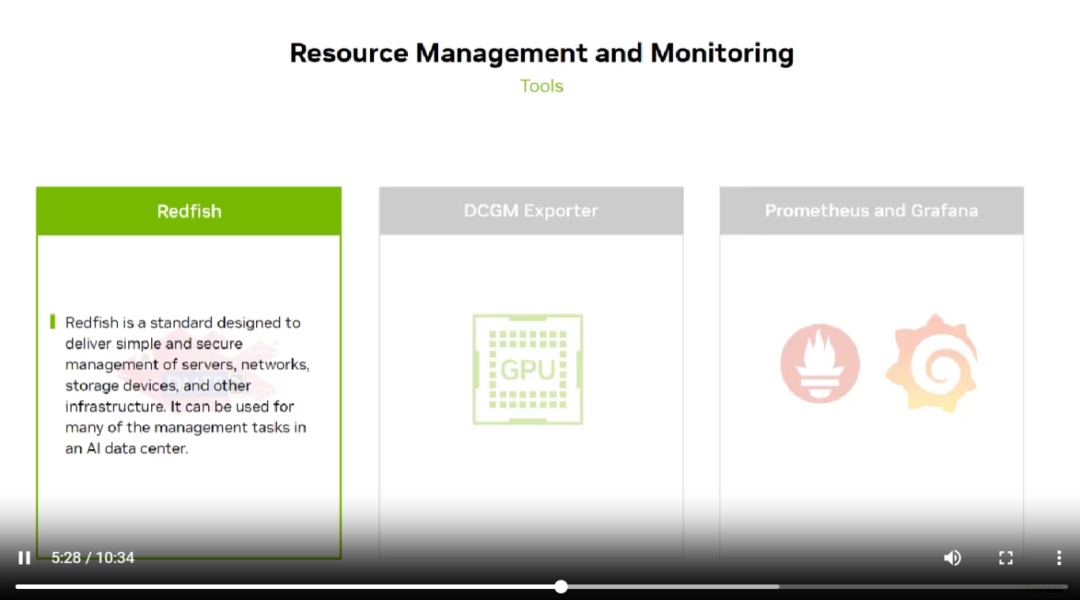The height and width of the screenshot is (600, 1080).
Task: Click the green Tools subtitle
Action: point(541,86)
